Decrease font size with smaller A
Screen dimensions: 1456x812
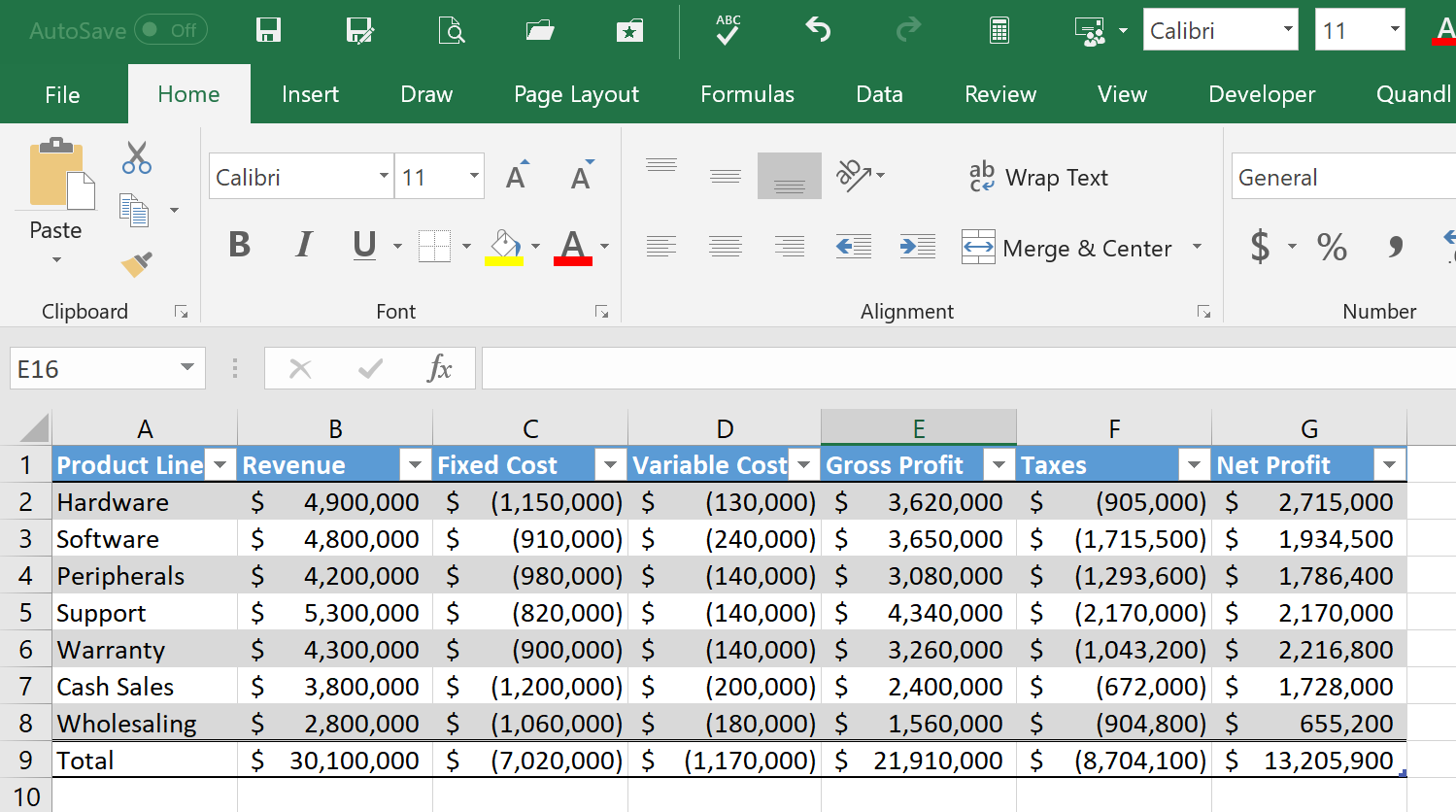click(582, 176)
